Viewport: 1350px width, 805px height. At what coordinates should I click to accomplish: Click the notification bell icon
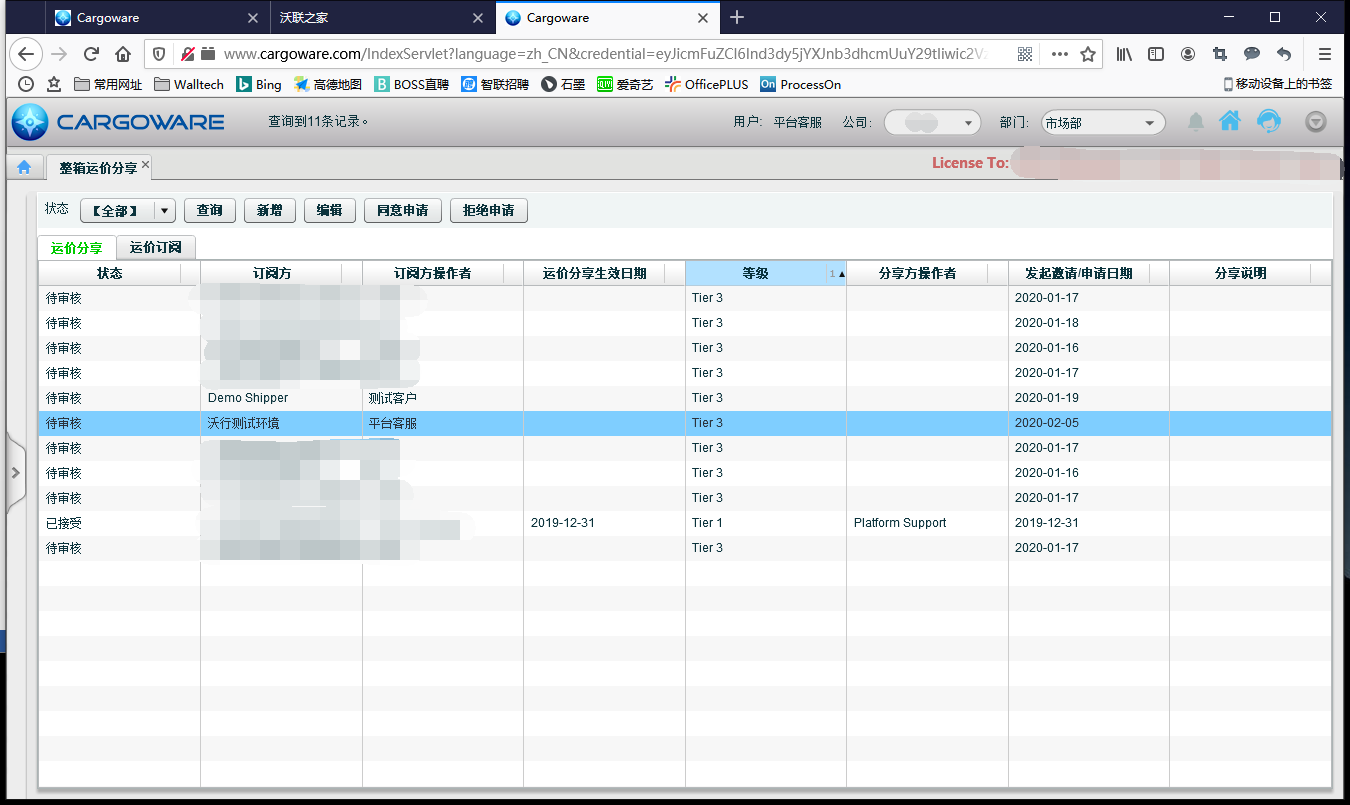(1195, 122)
